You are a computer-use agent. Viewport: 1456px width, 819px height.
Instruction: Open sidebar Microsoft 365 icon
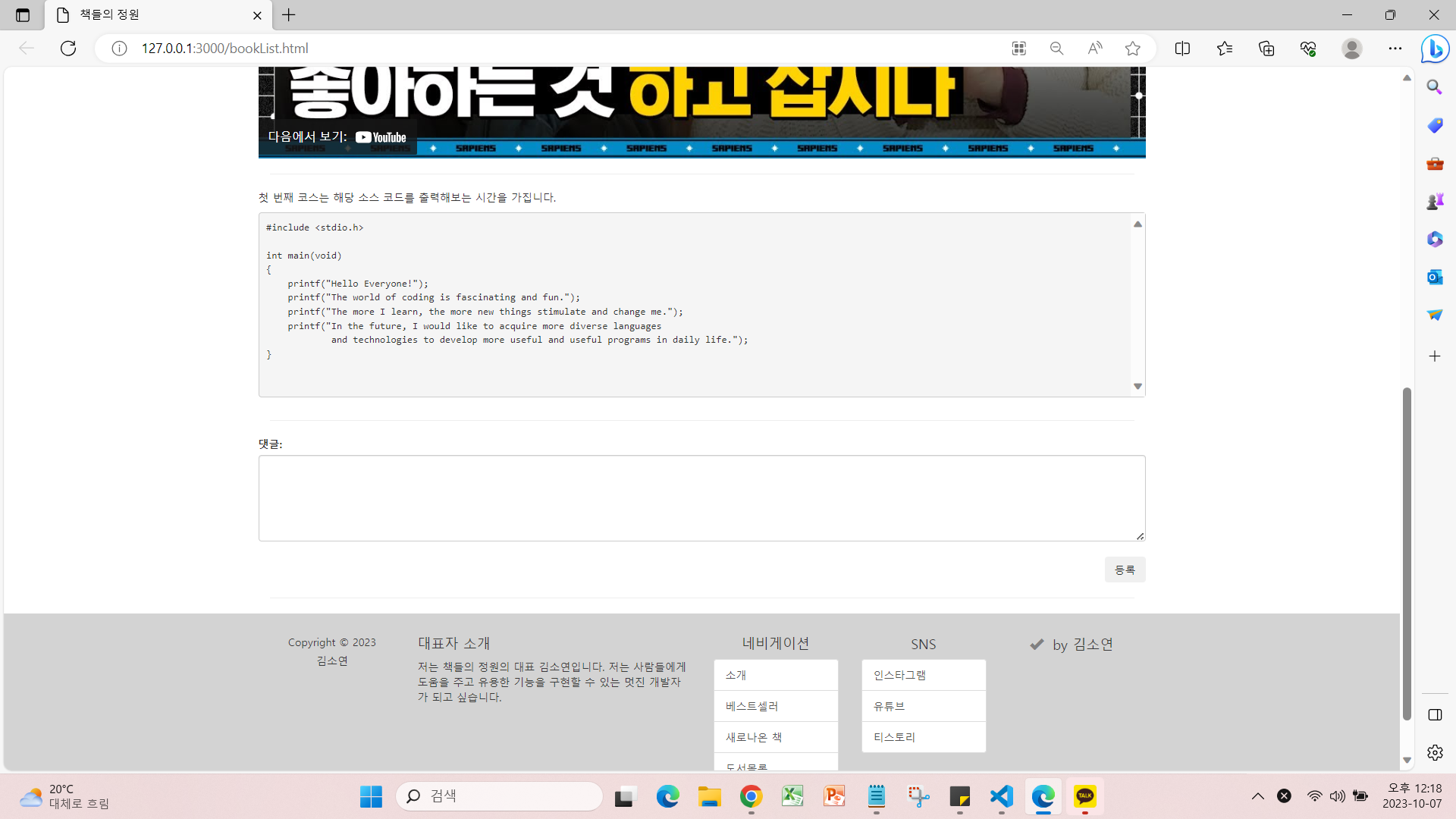pos(1434,239)
